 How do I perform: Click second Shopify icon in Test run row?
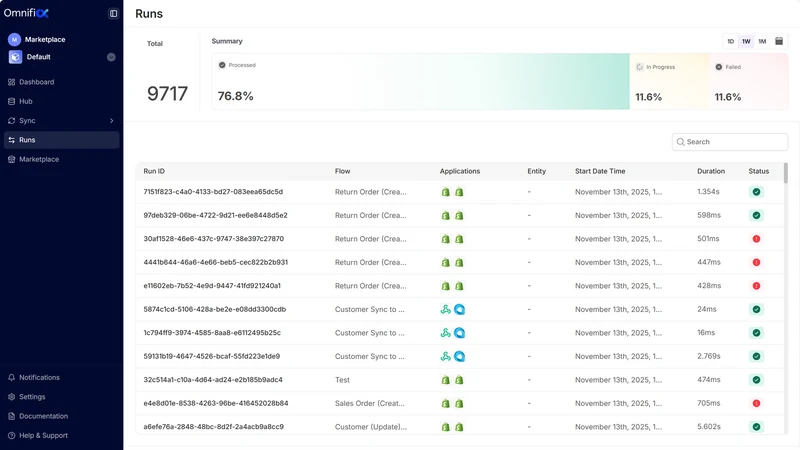click(x=459, y=380)
